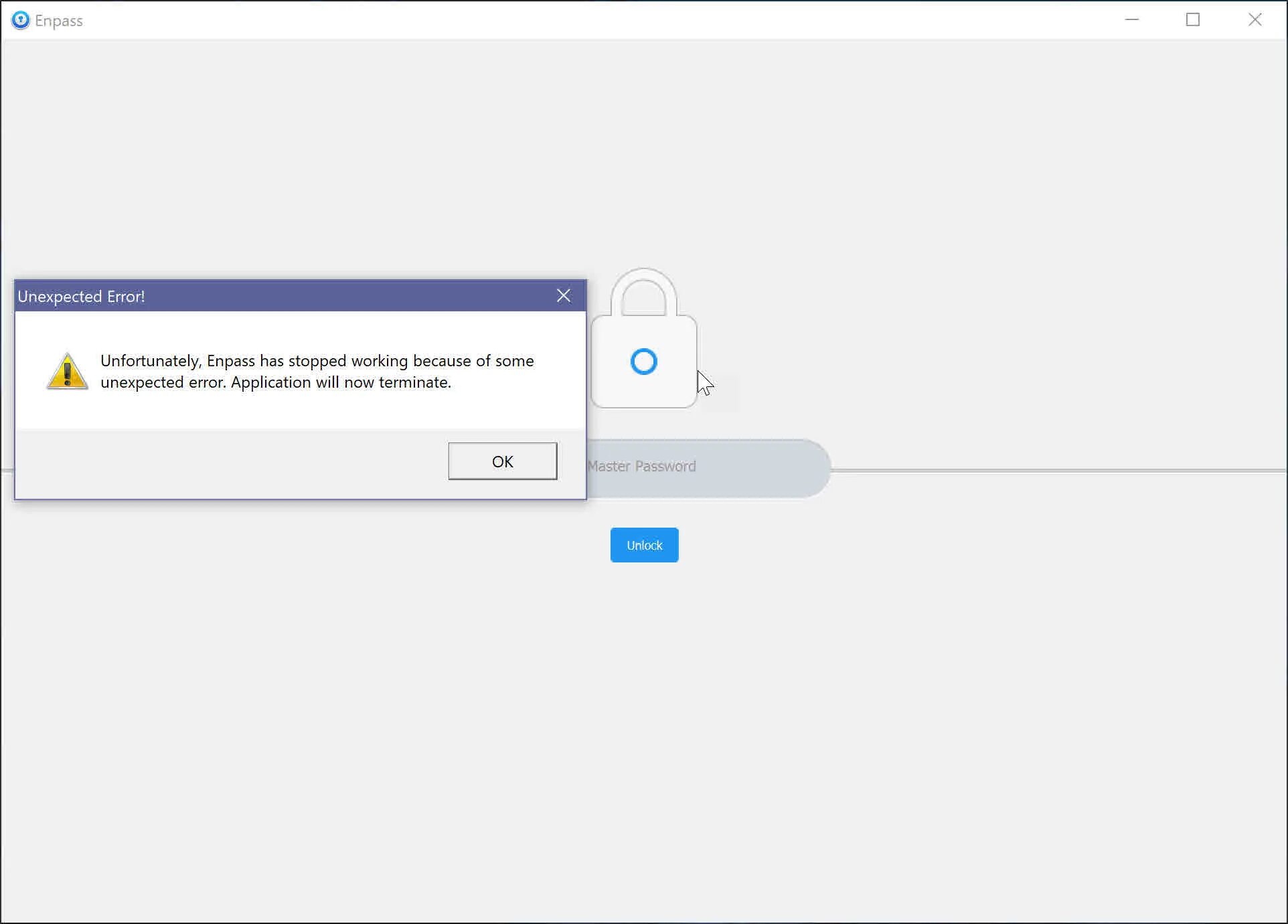1288x924 pixels.
Task: Click the Enpass logo in title bar
Action: (x=21, y=20)
